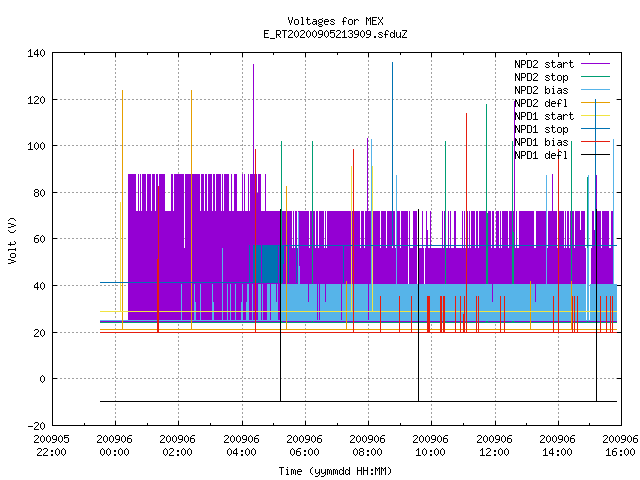Click the yellow NPD1 start legend line
Viewport: 640px width, 480px height.
596,116
